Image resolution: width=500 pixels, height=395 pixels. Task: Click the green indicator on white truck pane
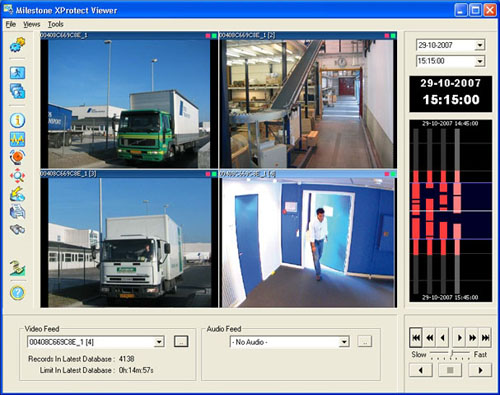click(x=214, y=174)
